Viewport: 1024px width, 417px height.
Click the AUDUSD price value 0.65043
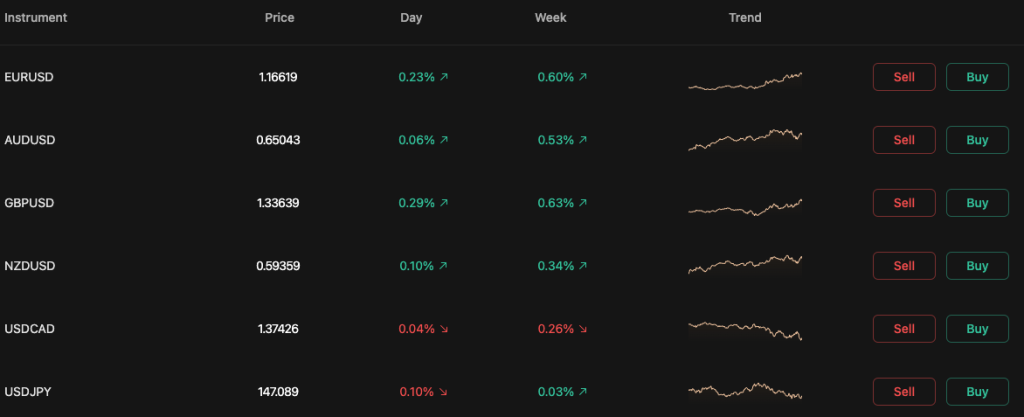278,140
